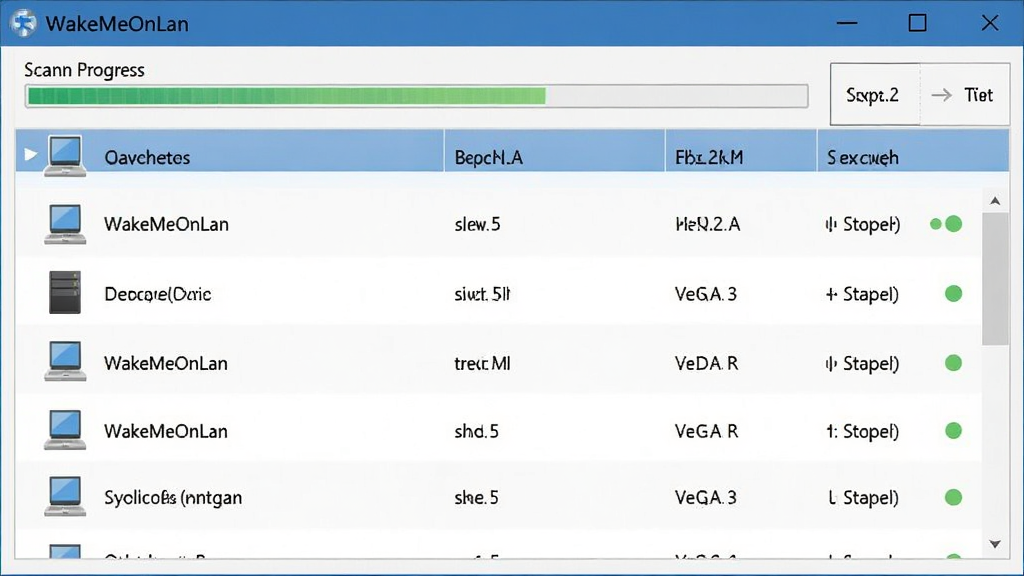Viewport: 1024px width, 576px height.
Task: Click the WakeMeOnLan app icon in the title bar
Action: pyautogui.click(x=24, y=24)
